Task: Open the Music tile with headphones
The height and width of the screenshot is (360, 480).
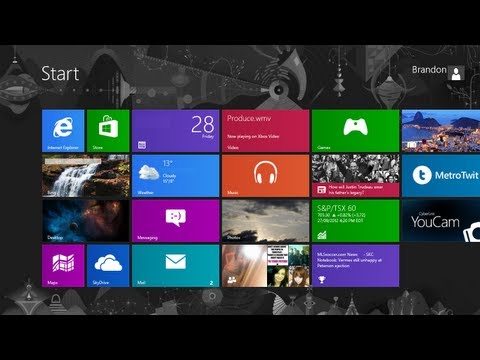Action: tap(266, 176)
